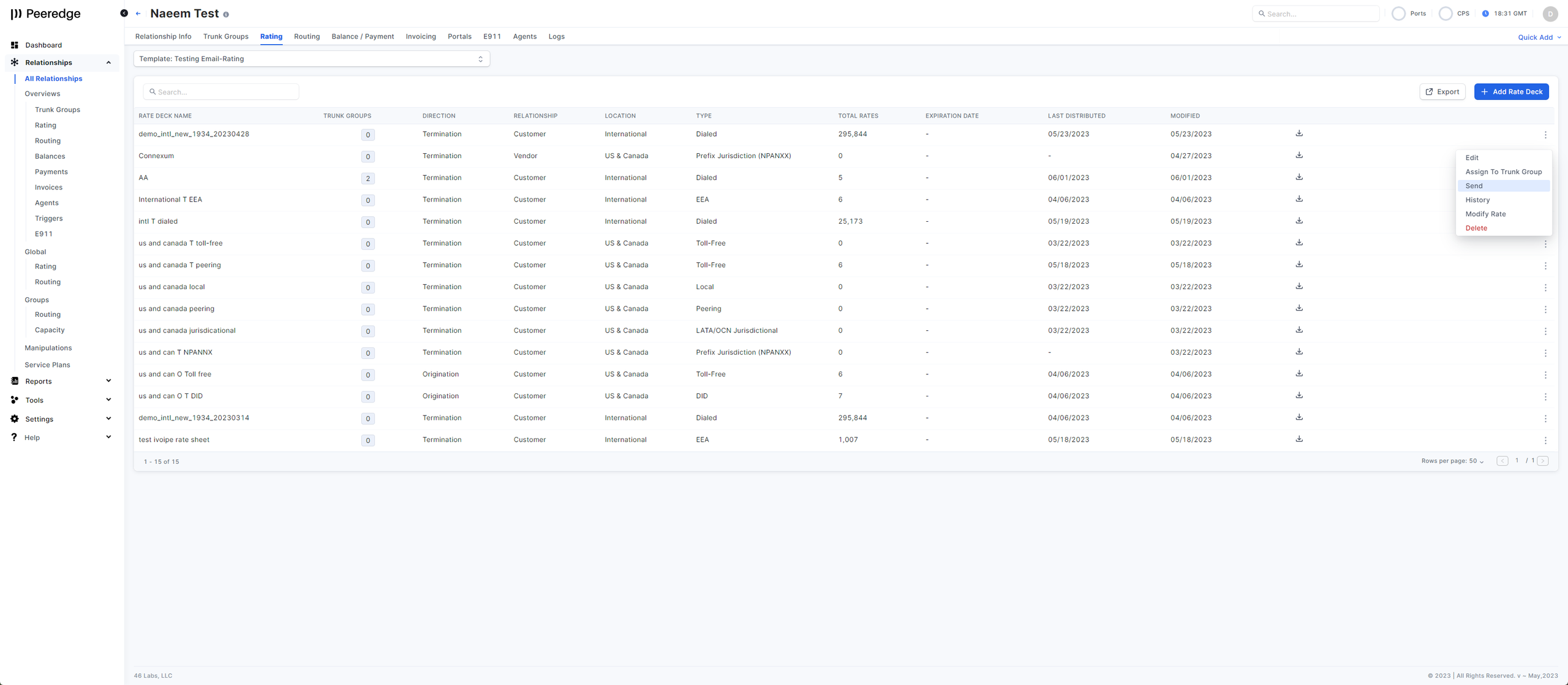Click the Add Rate Deck button
1568x685 pixels.
click(1511, 92)
